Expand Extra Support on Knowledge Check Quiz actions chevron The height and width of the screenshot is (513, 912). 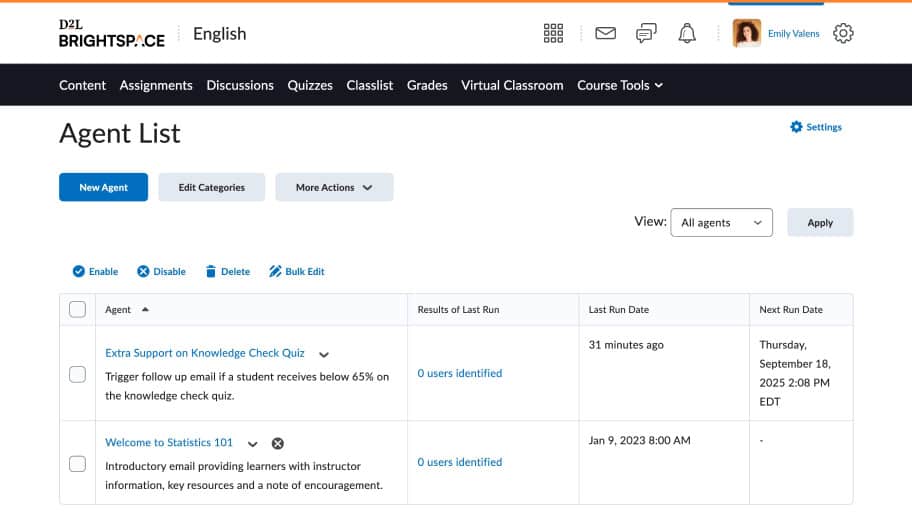[324, 355]
